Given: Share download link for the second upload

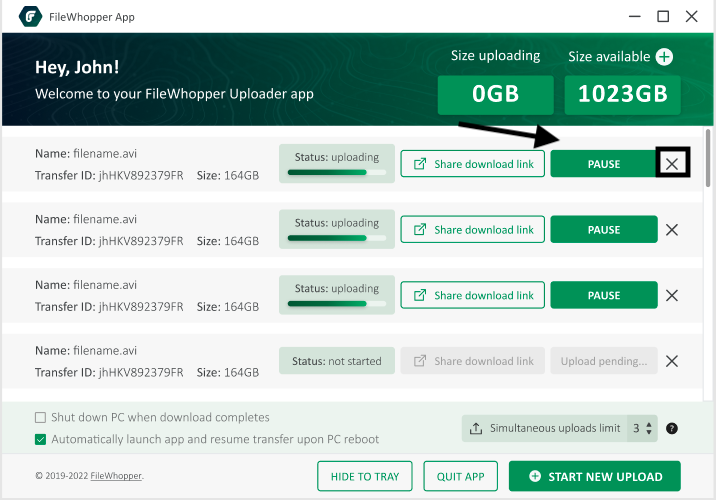Looking at the screenshot, I should coord(473,230).
